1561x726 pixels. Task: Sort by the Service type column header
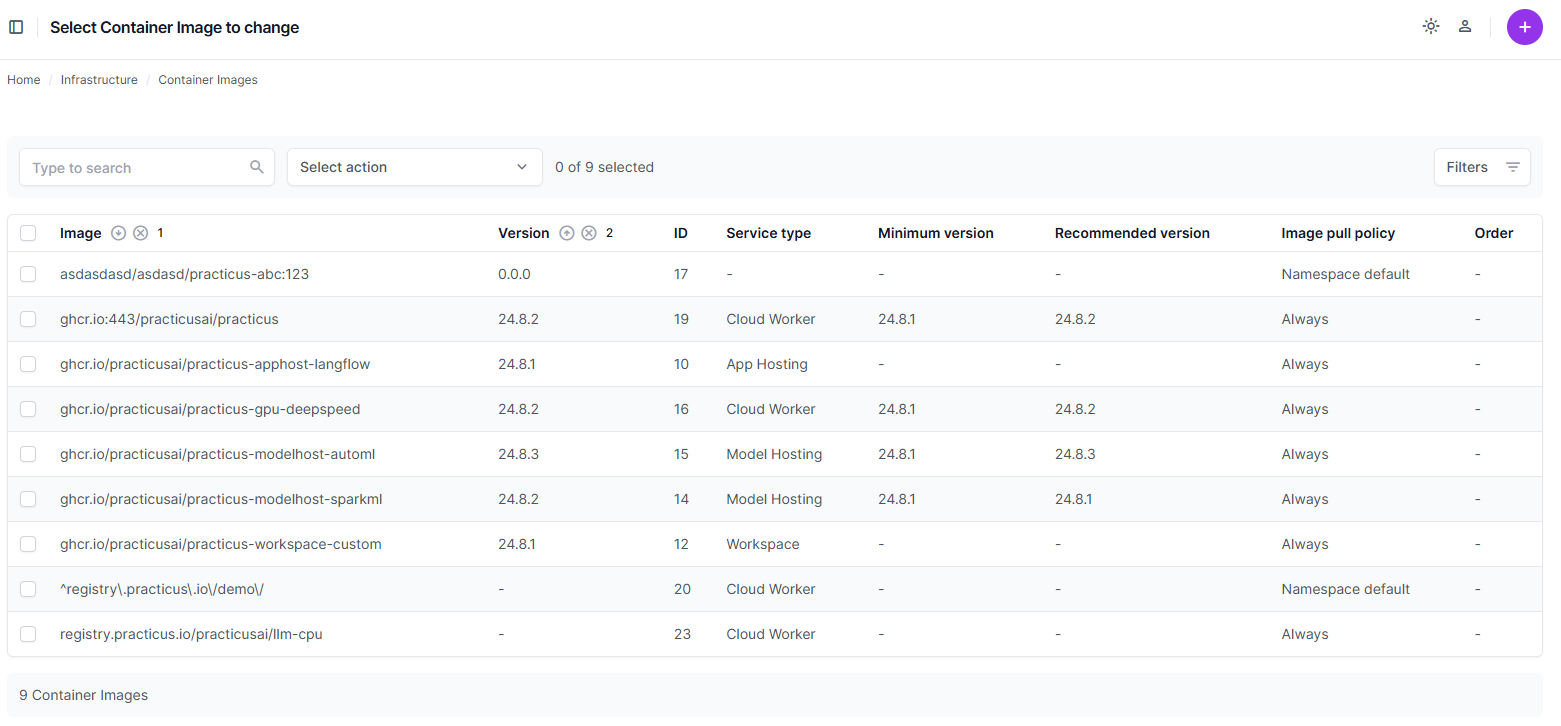768,233
